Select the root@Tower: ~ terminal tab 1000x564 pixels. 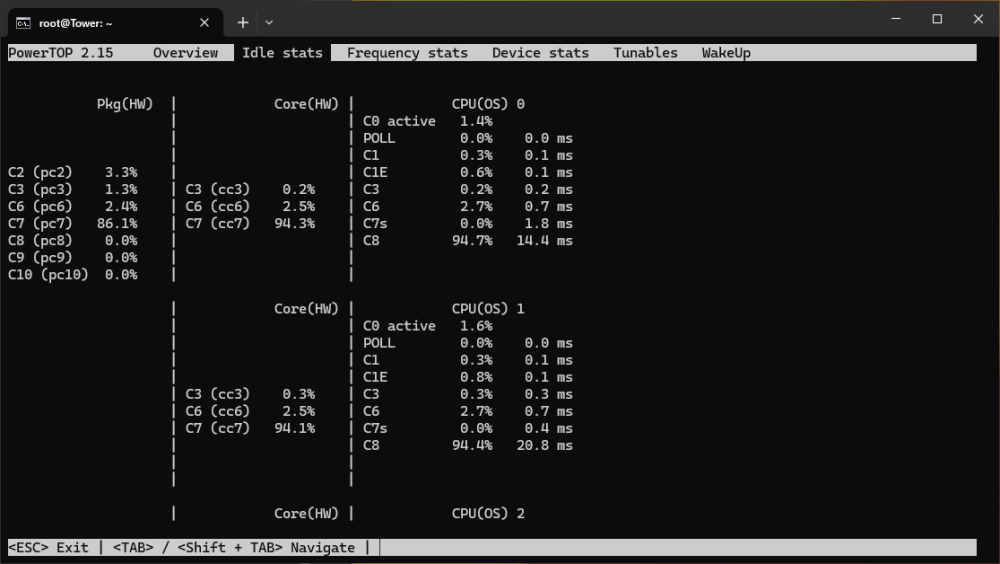pos(115,23)
